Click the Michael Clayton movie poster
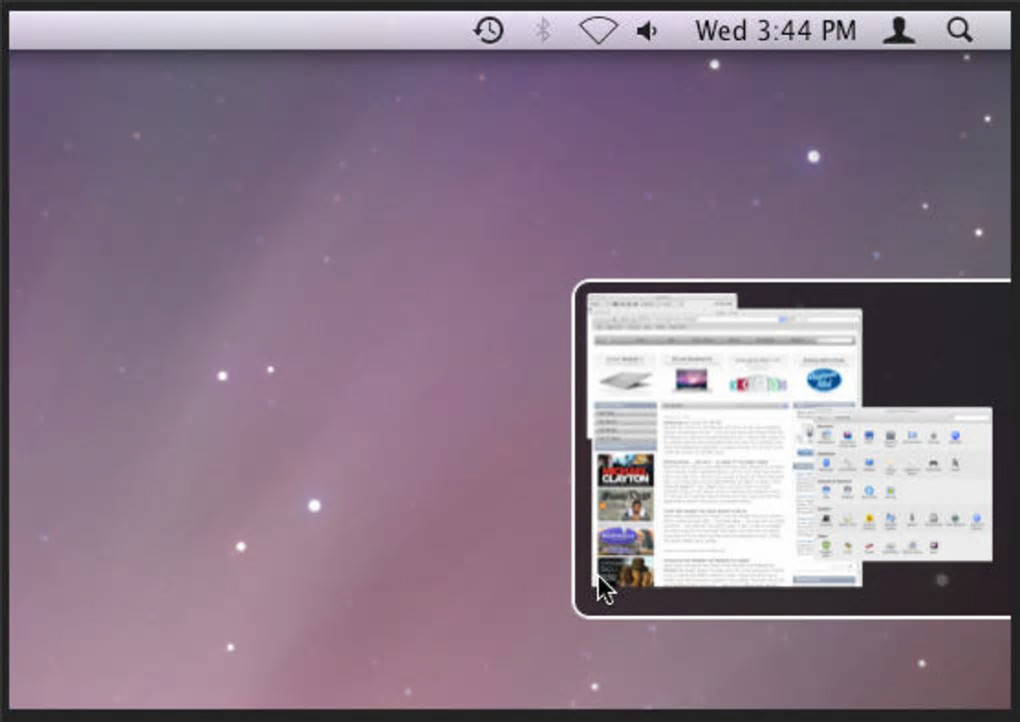The width and height of the screenshot is (1020, 722). (626, 470)
